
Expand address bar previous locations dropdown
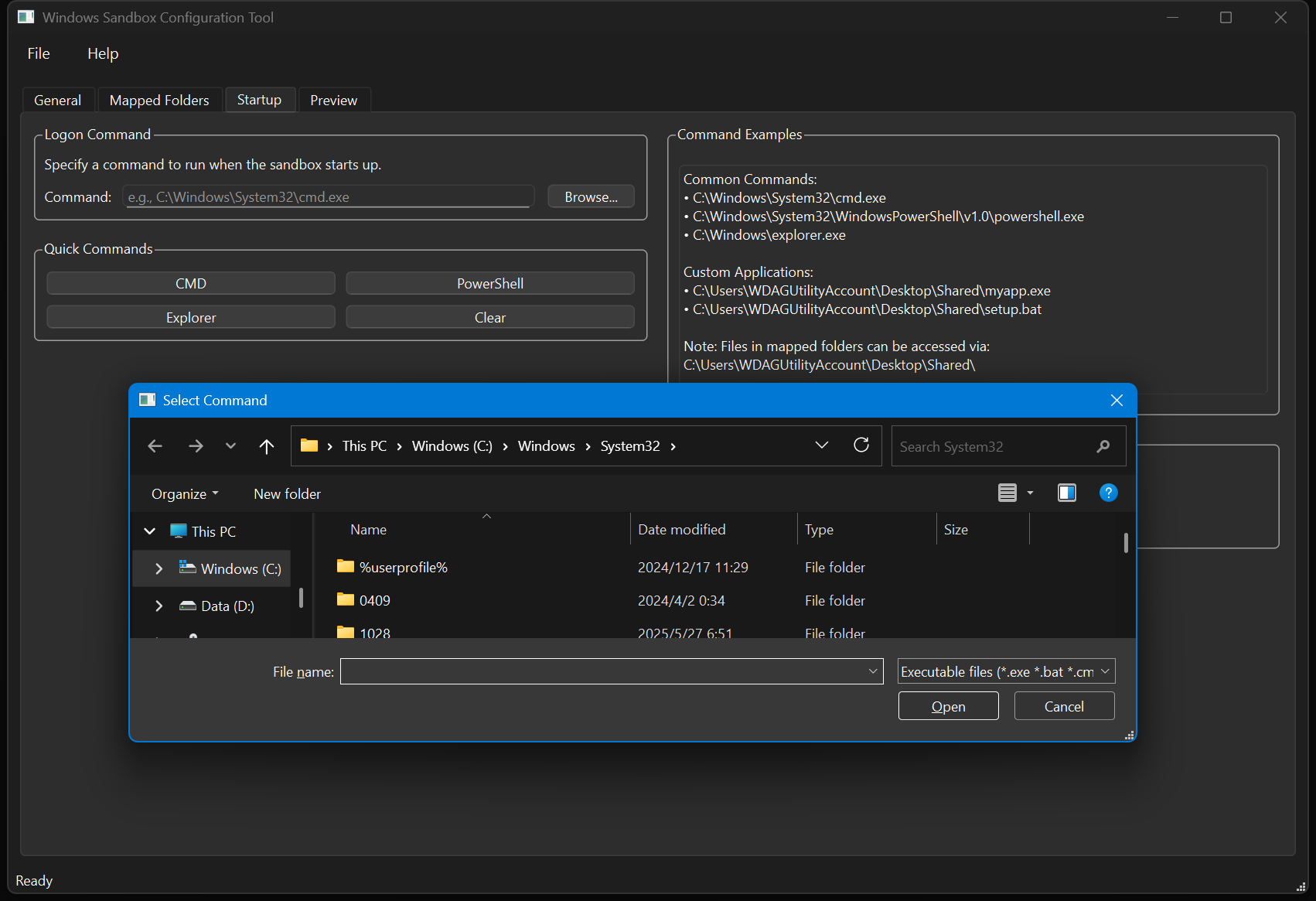(822, 445)
